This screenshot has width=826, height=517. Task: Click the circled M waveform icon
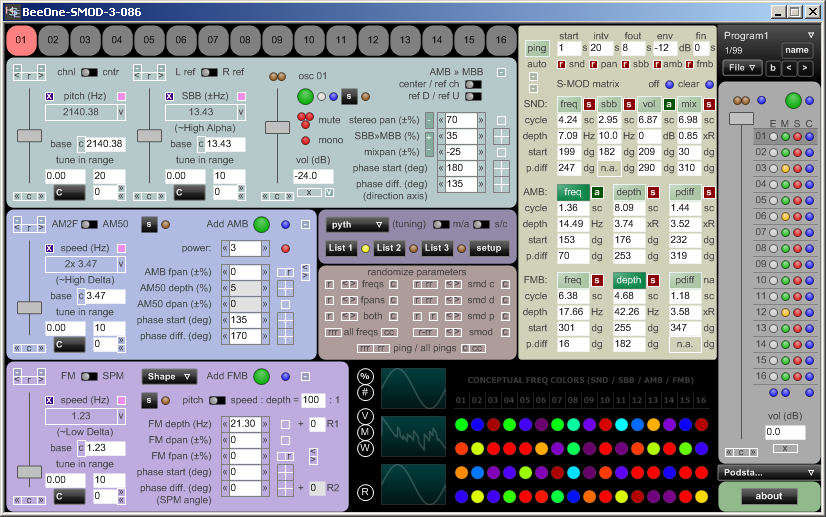(x=365, y=432)
